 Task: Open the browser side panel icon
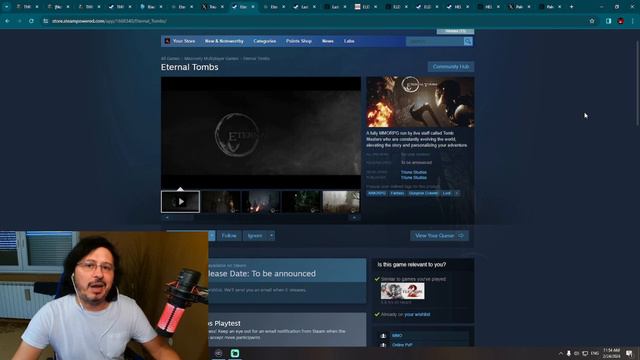pos(608,21)
